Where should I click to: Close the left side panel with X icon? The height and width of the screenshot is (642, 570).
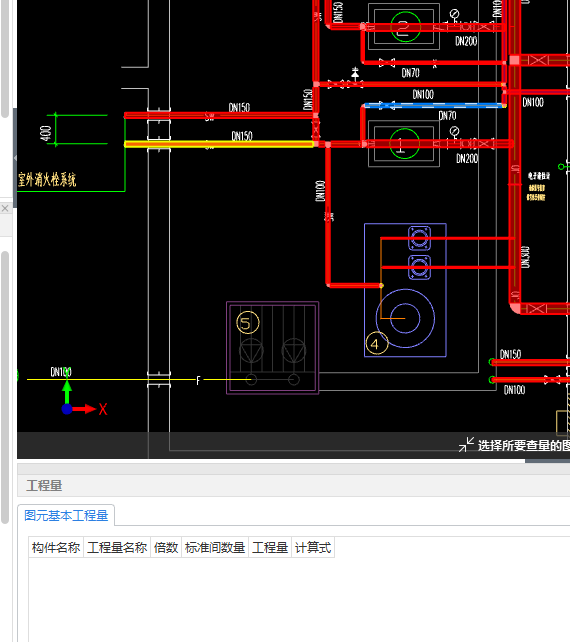[x=5, y=208]
